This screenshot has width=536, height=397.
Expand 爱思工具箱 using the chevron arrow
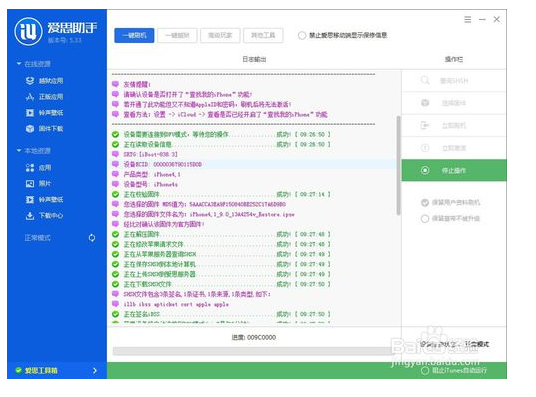95,370
